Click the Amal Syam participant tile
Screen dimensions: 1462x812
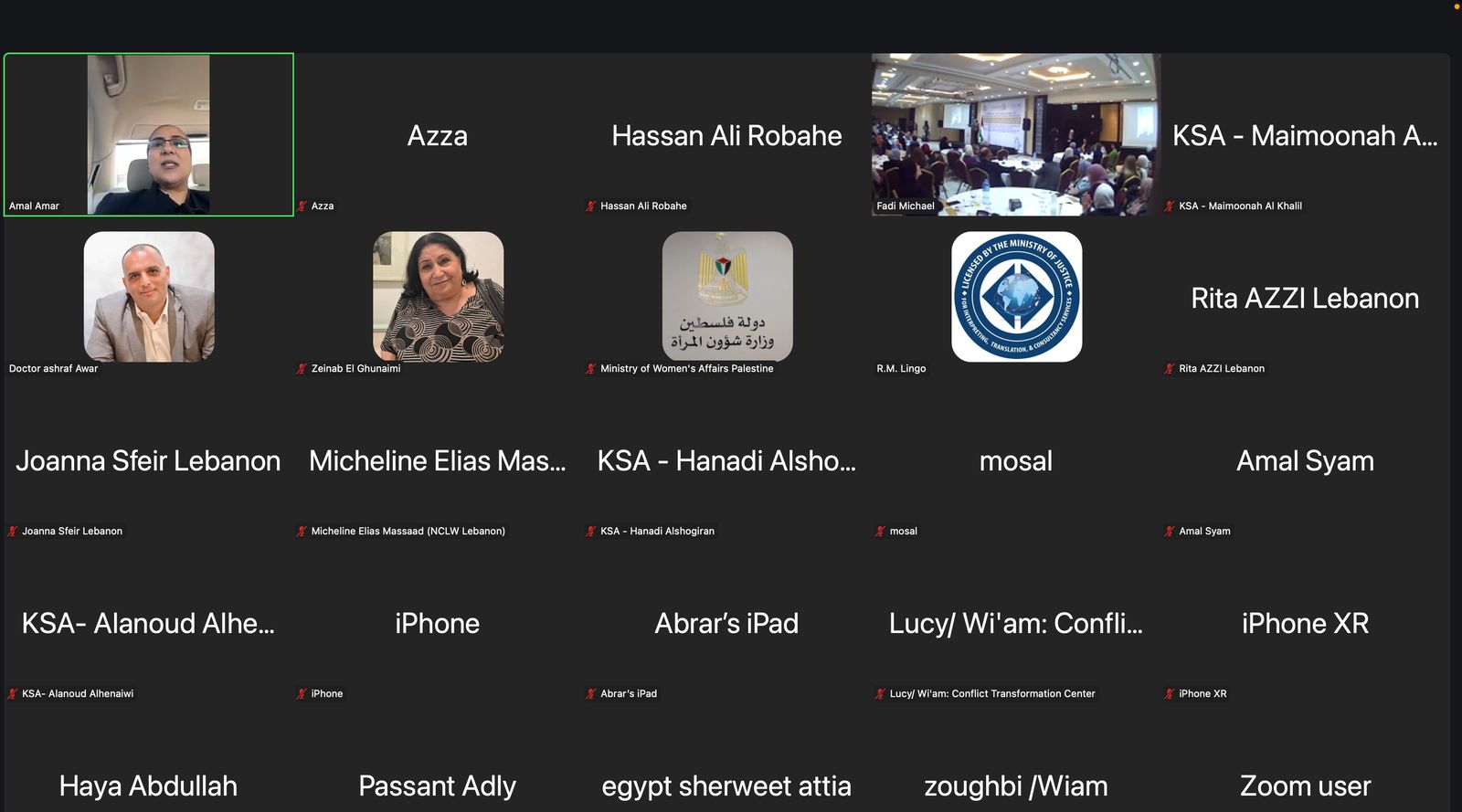[1305, 459]
